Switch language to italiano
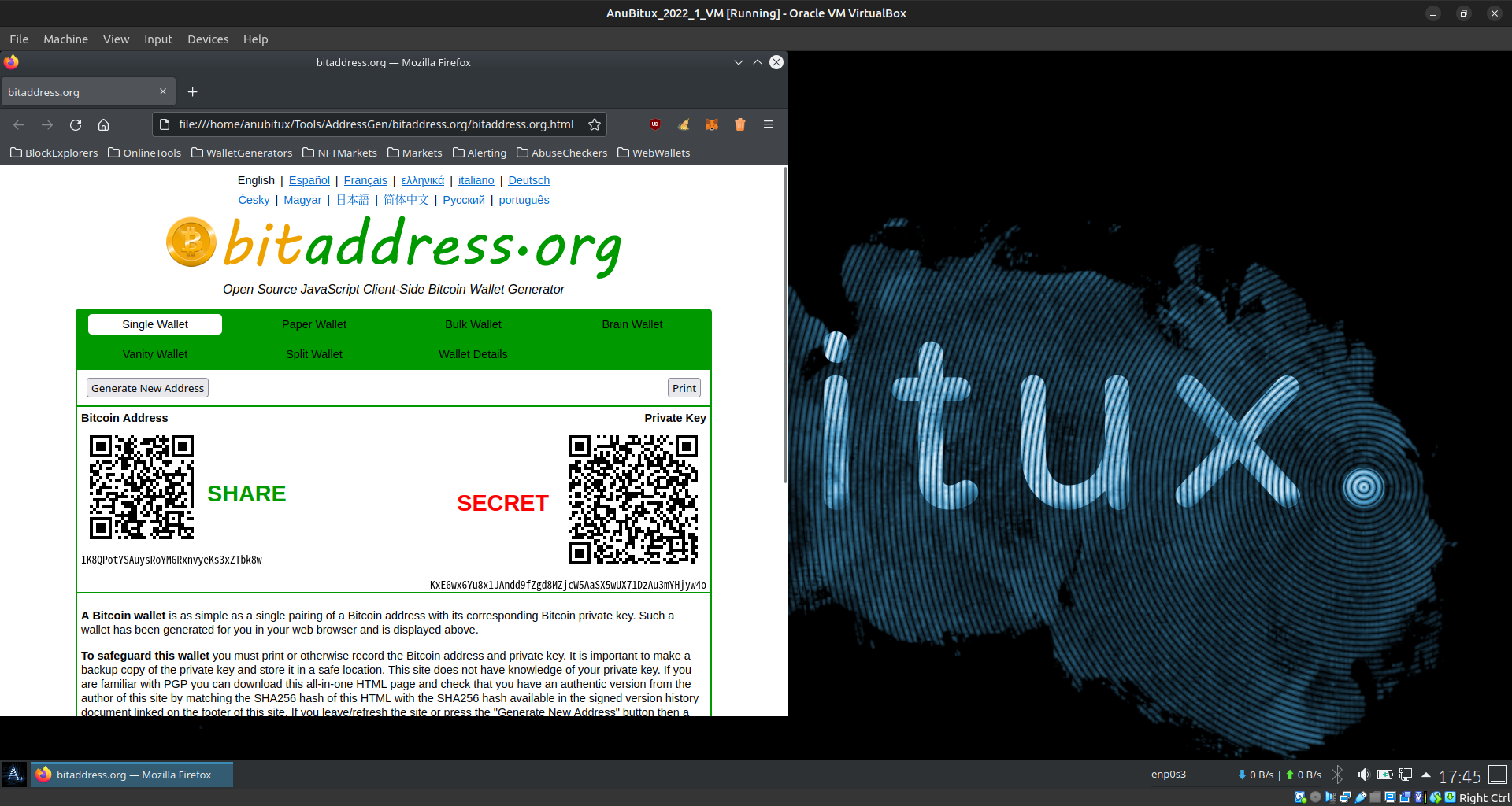 [x=476, y=180]
